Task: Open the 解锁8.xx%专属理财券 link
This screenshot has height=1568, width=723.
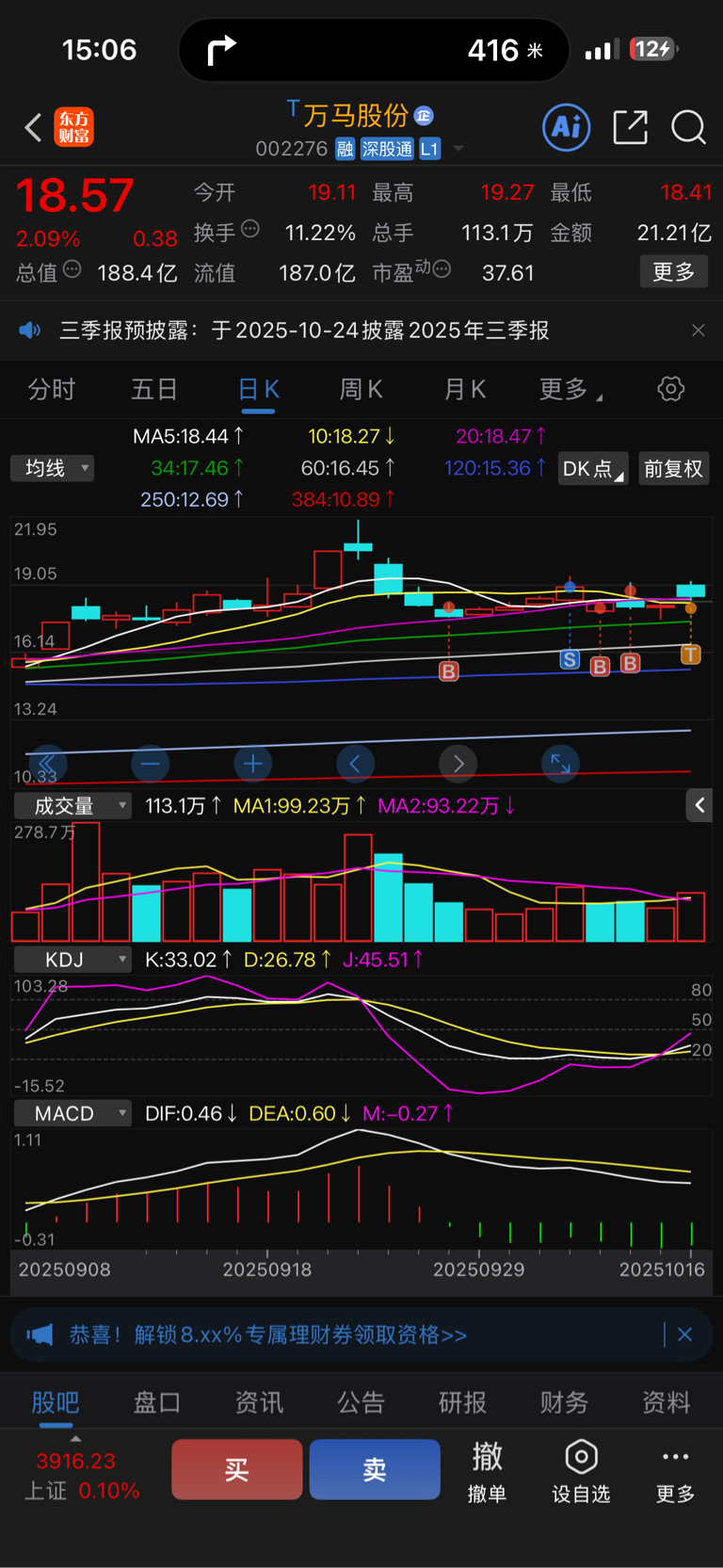Action: tap(268, 1334)
